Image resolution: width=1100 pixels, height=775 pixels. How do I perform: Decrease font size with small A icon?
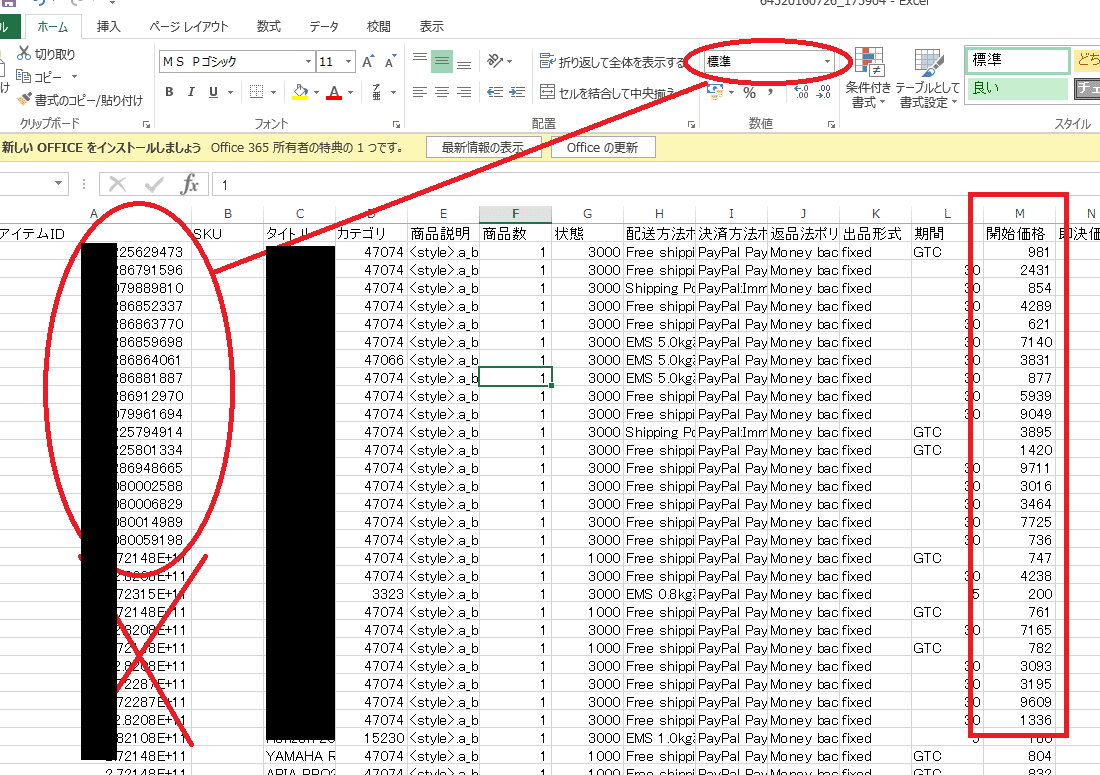pos(391,61)
